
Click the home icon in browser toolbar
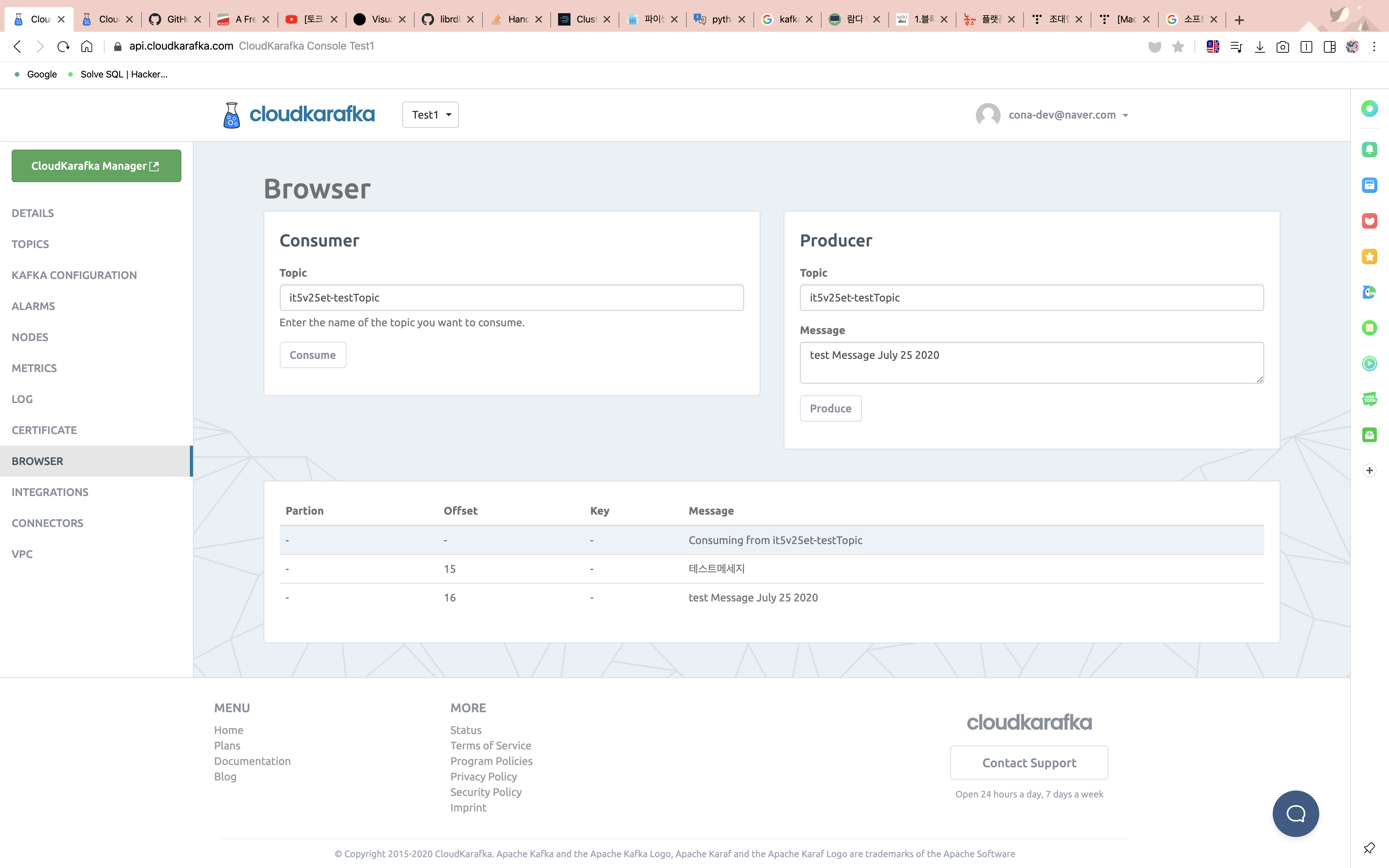pos(87,46)
